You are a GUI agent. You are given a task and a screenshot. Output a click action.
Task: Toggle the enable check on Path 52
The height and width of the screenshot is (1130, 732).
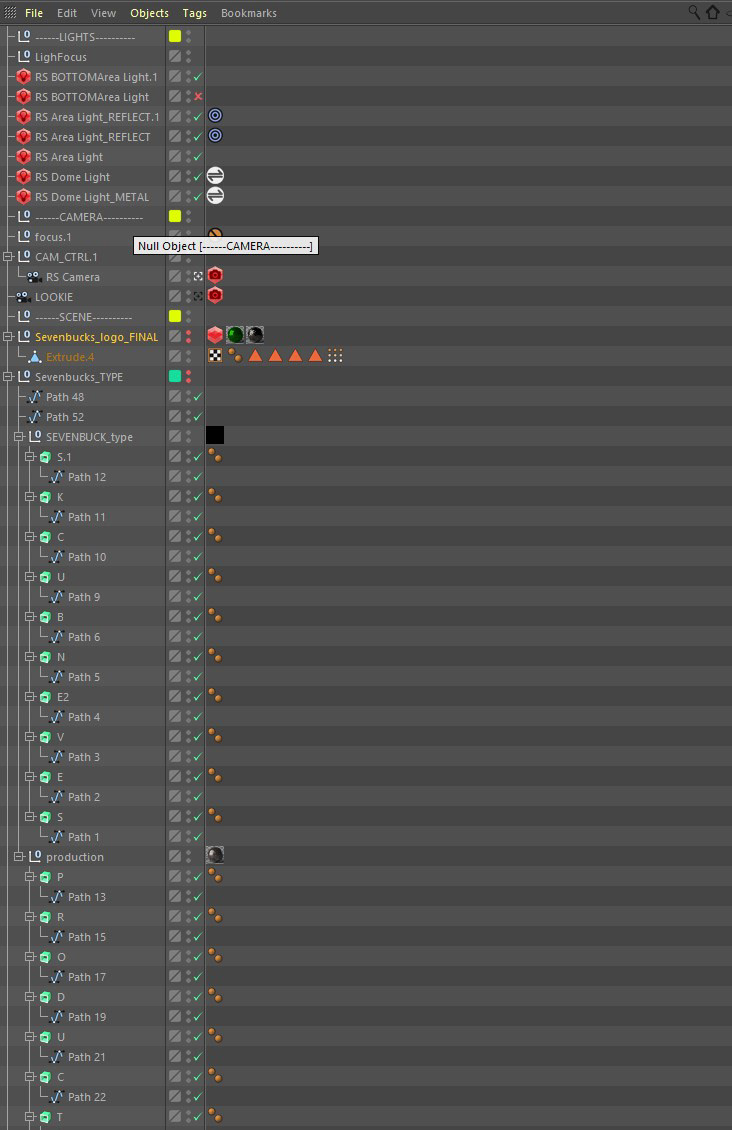(x=198, y=417)
